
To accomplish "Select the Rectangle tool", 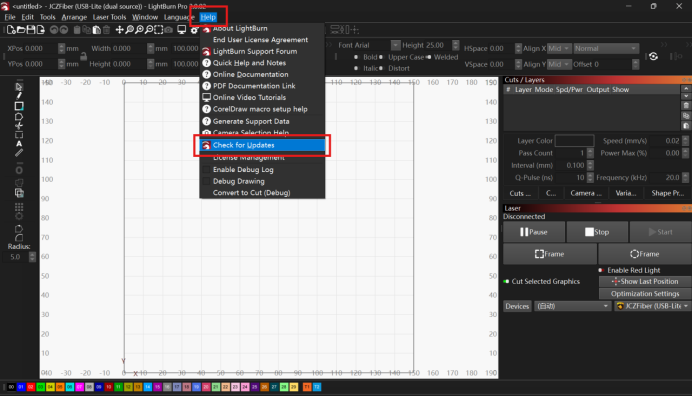I will point(19,106).
